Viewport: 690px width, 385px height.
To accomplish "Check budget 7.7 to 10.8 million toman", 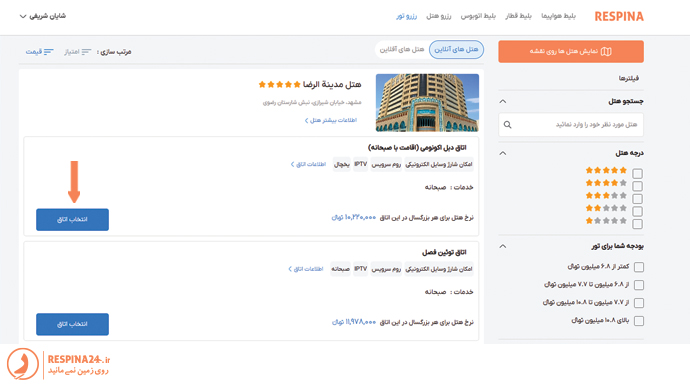I will tap(639, 303).
